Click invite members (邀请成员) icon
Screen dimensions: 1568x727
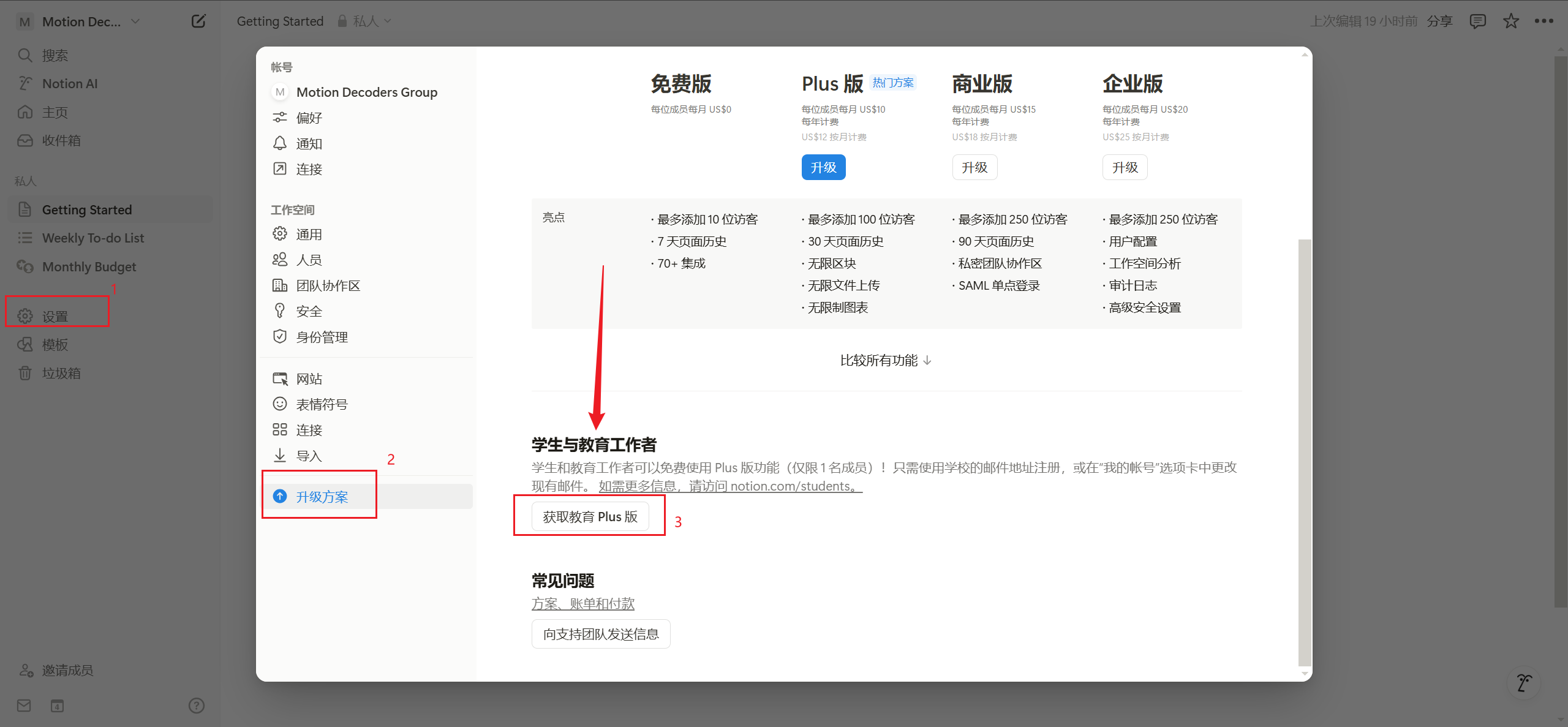(x=26, y=670)
